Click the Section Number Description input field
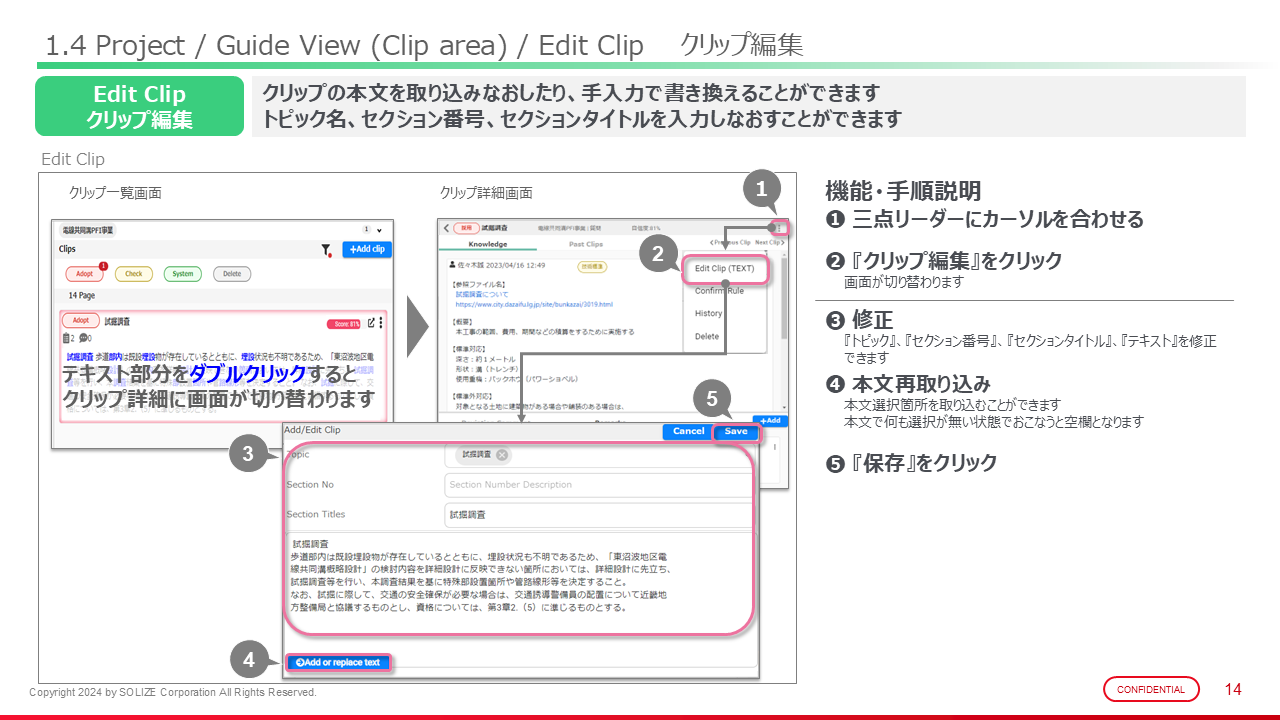1280x720 pixels. 596,485
